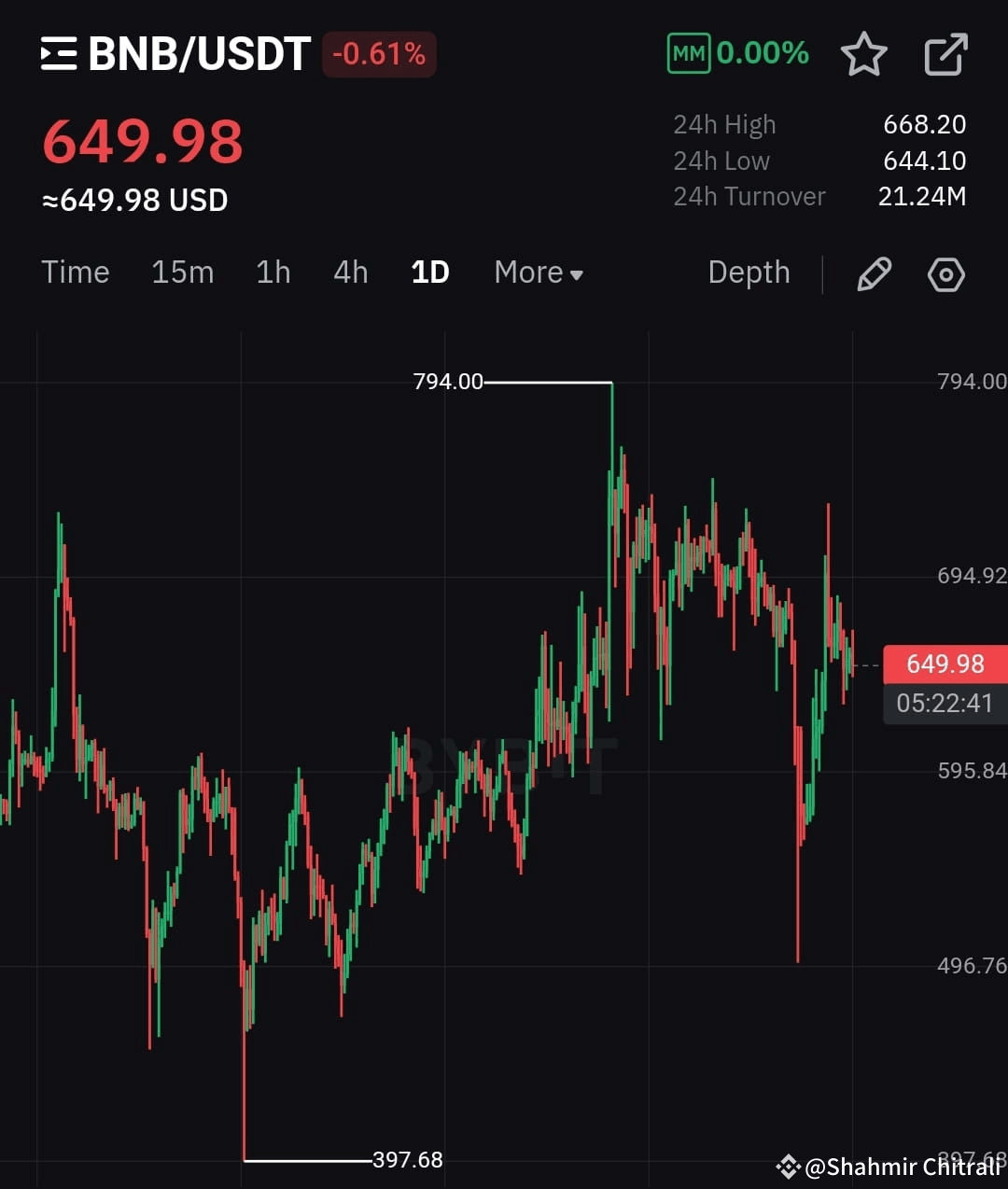1008x1189 pixels.
Task: Switch to the 4h timeframe tab
Action: pos(350,273)
